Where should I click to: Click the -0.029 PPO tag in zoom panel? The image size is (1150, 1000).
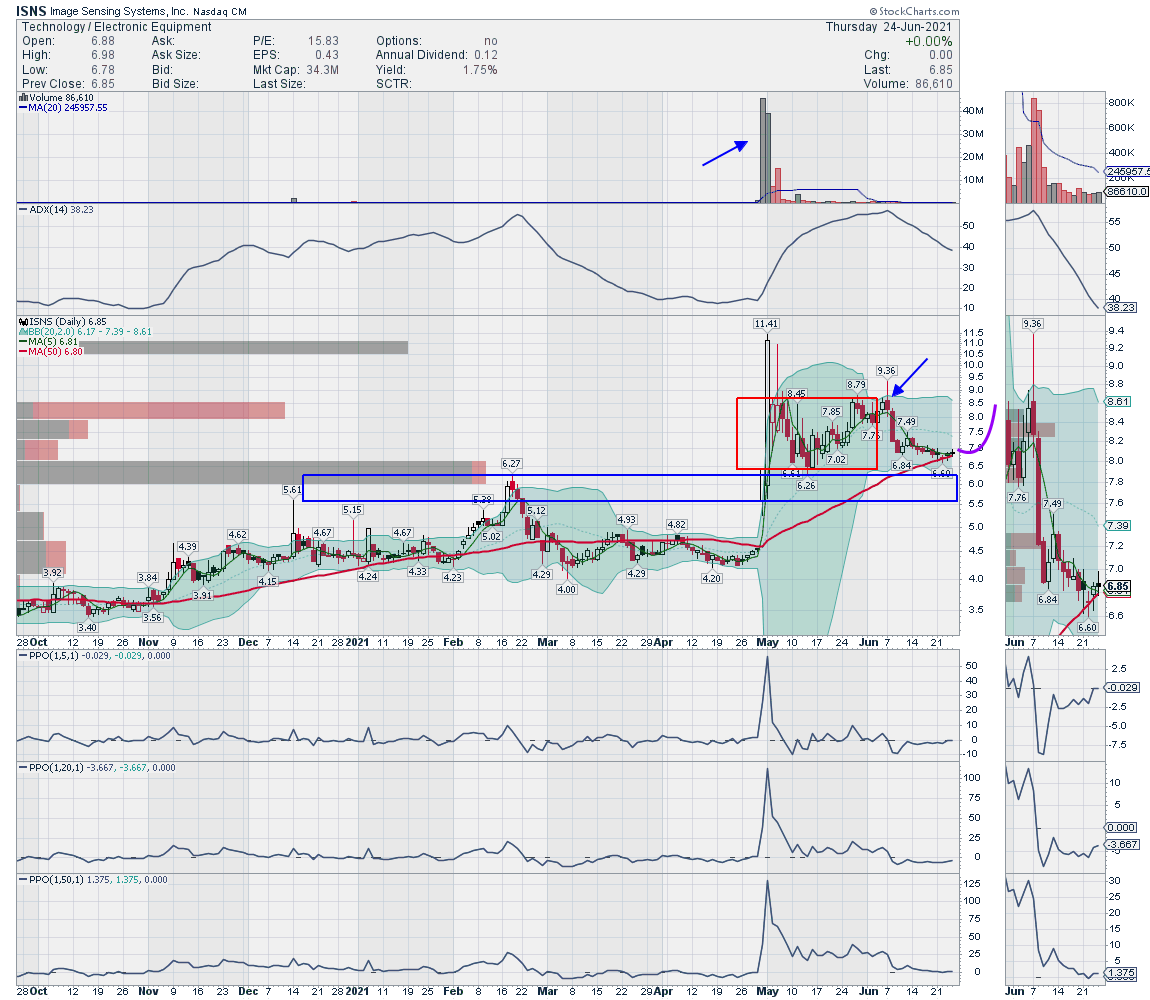[1123, 687]
